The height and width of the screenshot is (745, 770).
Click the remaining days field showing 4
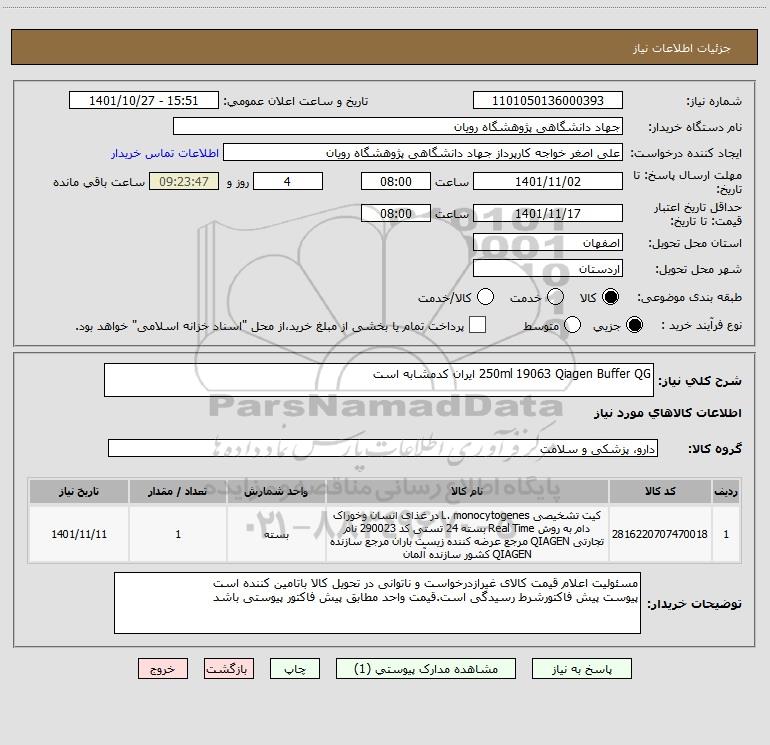[288, 181]
